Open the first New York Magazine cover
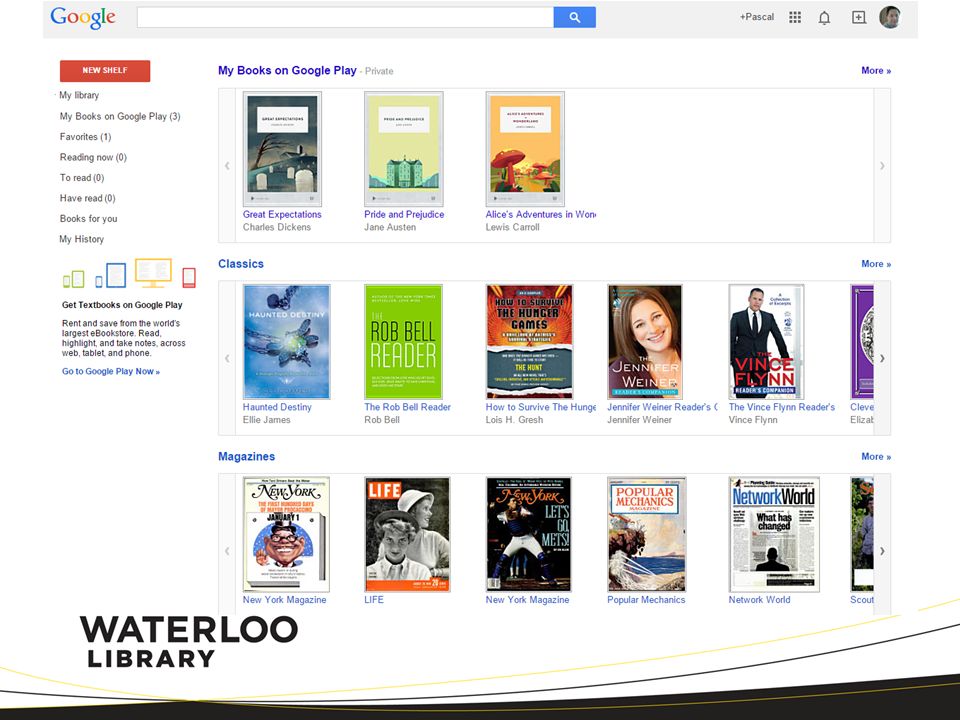Viewport: 960px width, 720px height. [286, 534]
